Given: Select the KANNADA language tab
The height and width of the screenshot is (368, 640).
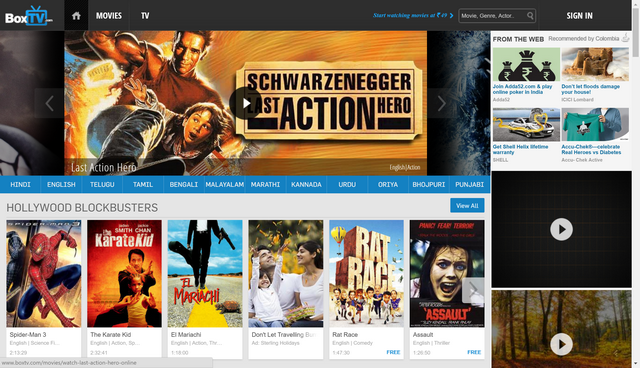Looking at the screenshot, I should tap(306, 184).
